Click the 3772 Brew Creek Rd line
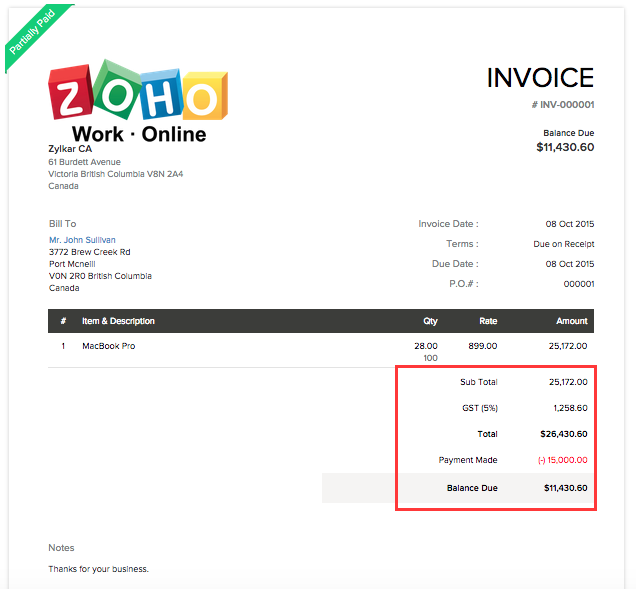Image resolution: width=636 pixels, height=589 pixels. pos(90,252)
